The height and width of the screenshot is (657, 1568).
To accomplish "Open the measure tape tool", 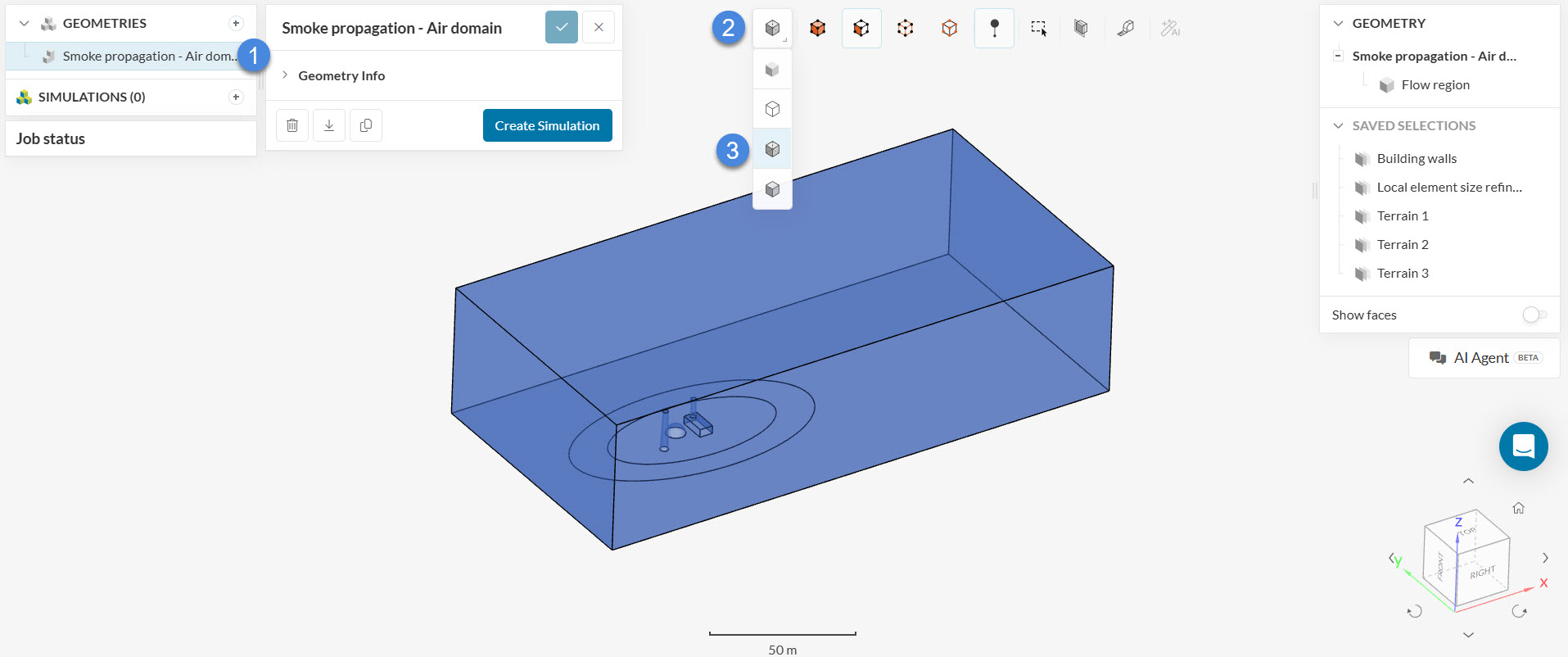I will (x=1126, y=29).
